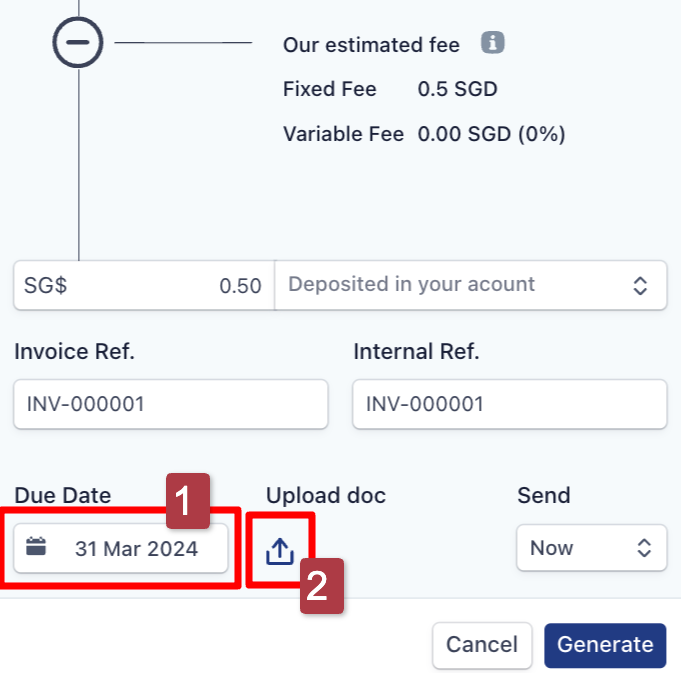681x673 pixels.
Task: Click the info icon beside estimated fee
Action: point(492,43)
